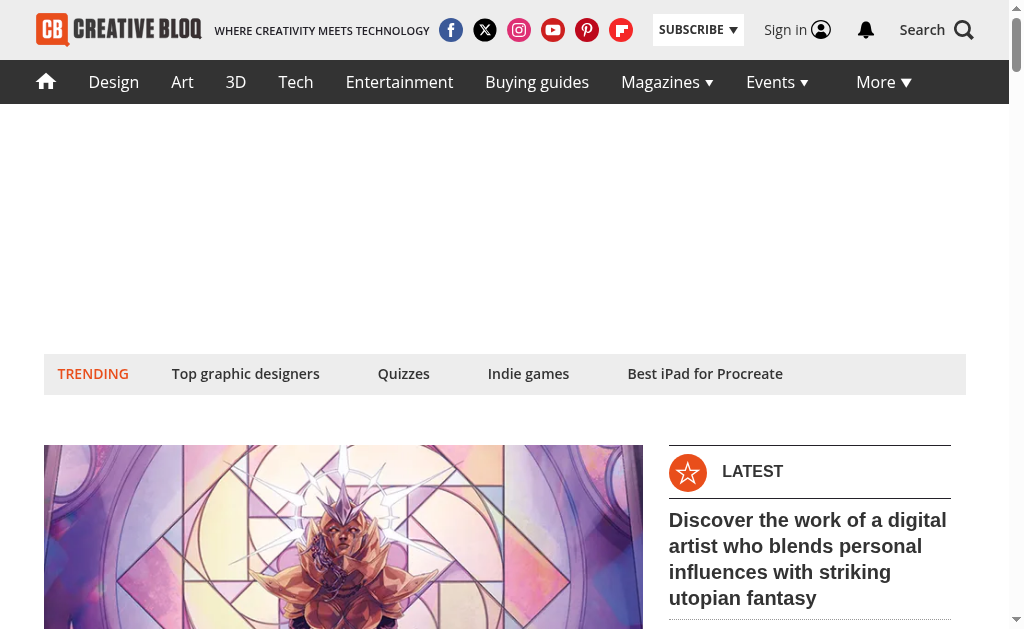This screenshot has height=629, width=1024.
Task: Click the scrollbar up arrow
Action: (1016, 8)
